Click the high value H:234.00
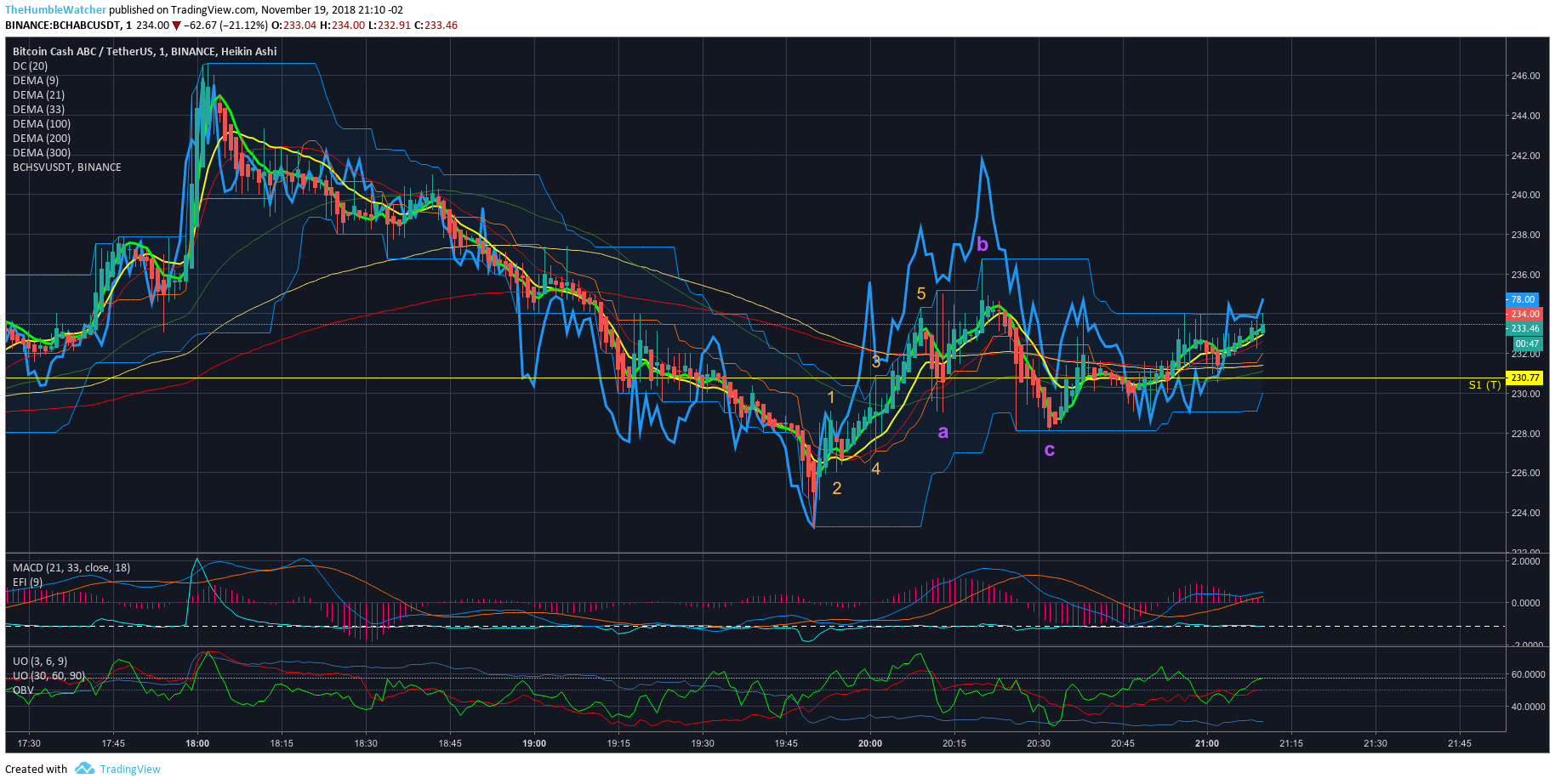This screenshot has height=784, width=1555. click(342, 25)
